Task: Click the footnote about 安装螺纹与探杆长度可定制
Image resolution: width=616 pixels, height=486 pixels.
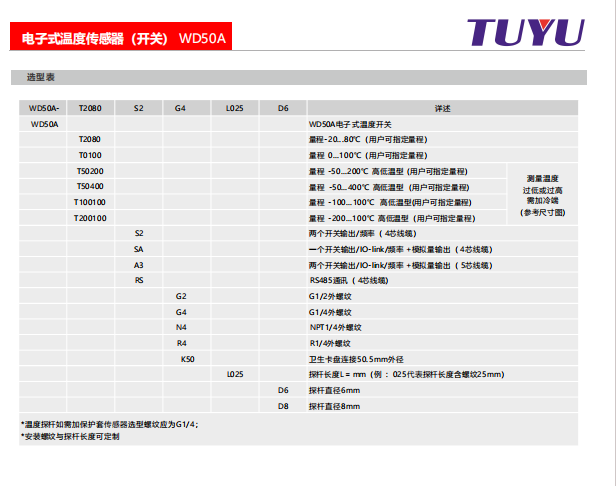Action: (70, 437)
